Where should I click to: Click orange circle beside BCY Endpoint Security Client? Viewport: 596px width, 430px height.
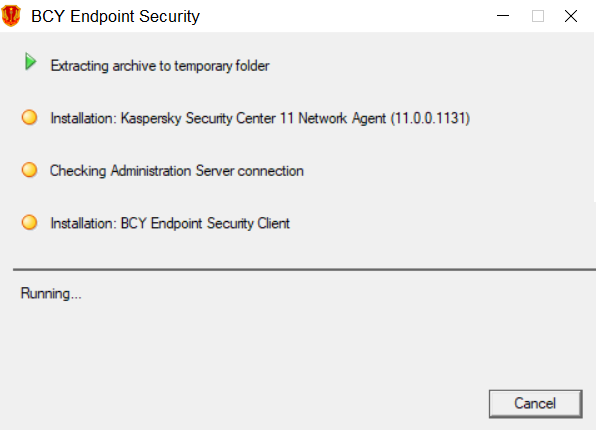29,222
